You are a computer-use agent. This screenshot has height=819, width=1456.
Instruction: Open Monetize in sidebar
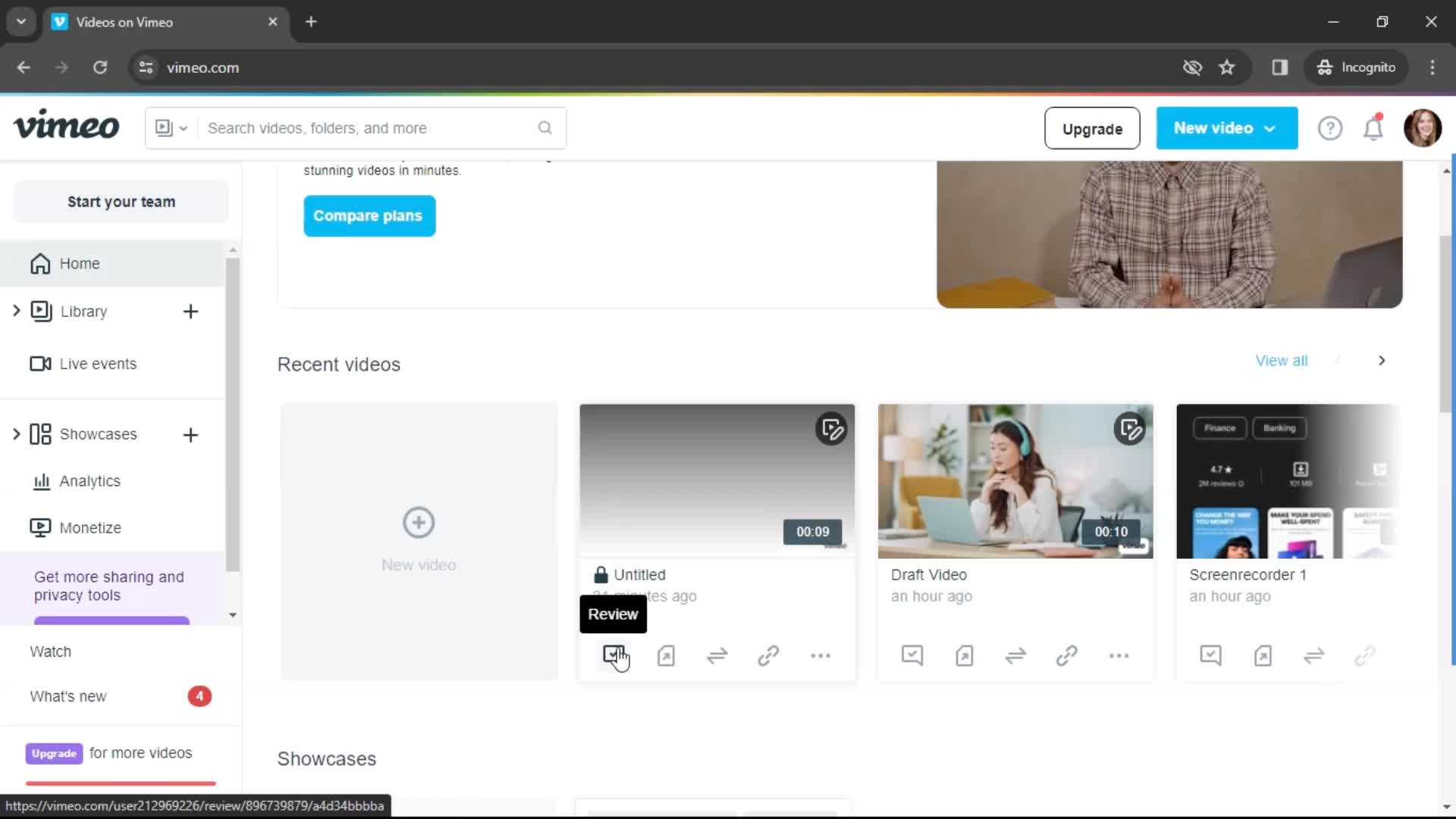click(x=76, y=528)
